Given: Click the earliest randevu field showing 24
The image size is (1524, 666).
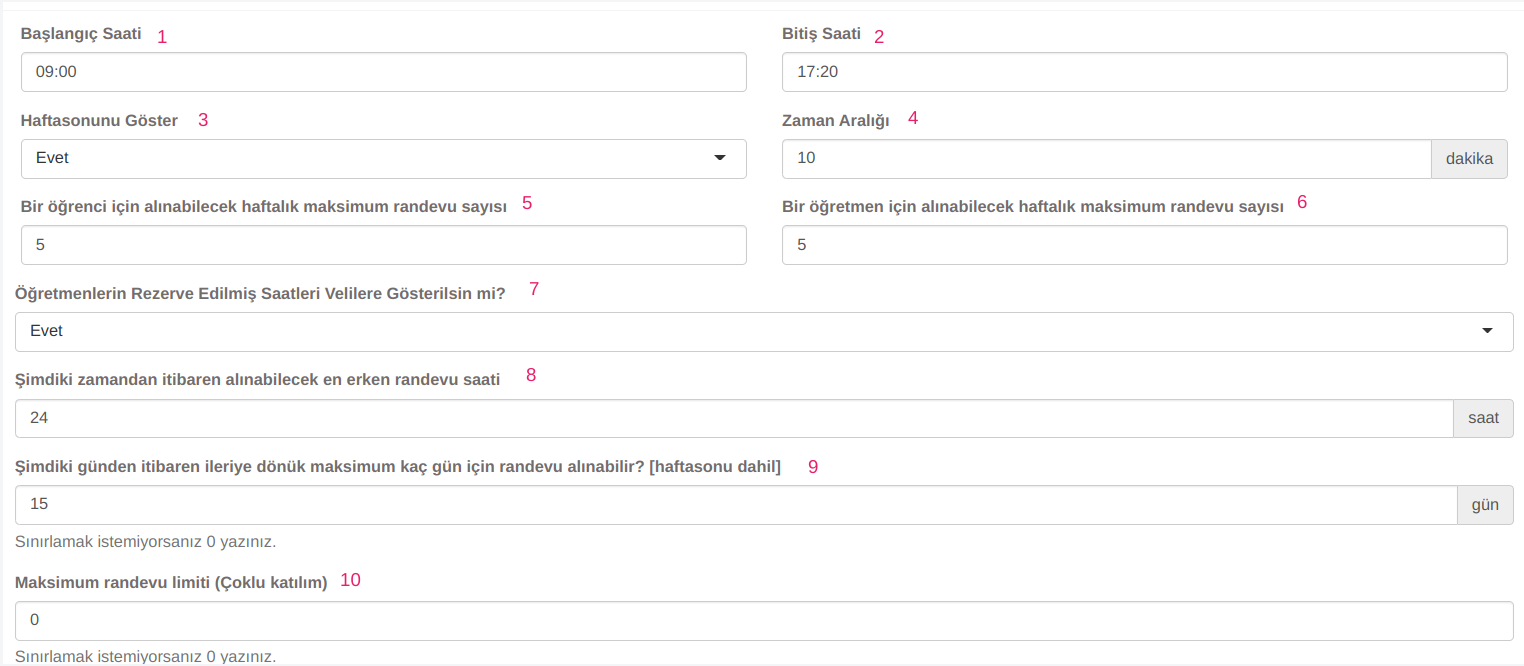Looking at the screenshot, I should [734, 418].
